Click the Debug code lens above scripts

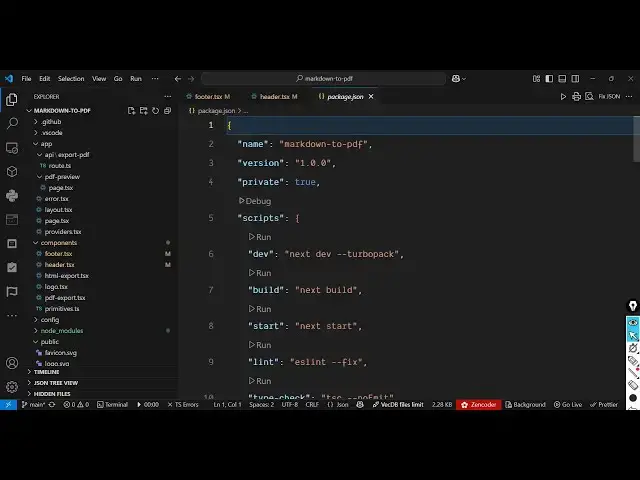point(255,201)
